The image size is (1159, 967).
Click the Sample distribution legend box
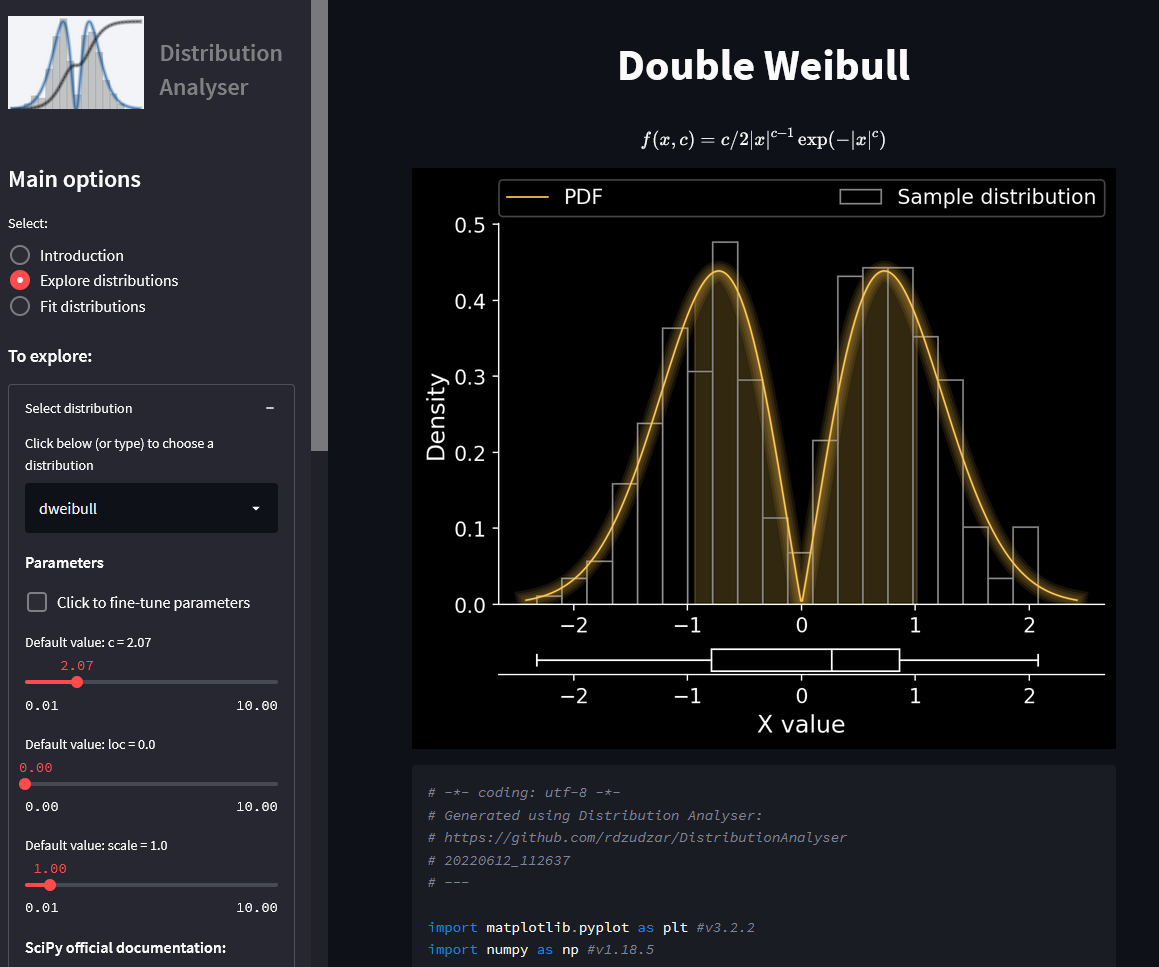860,197
